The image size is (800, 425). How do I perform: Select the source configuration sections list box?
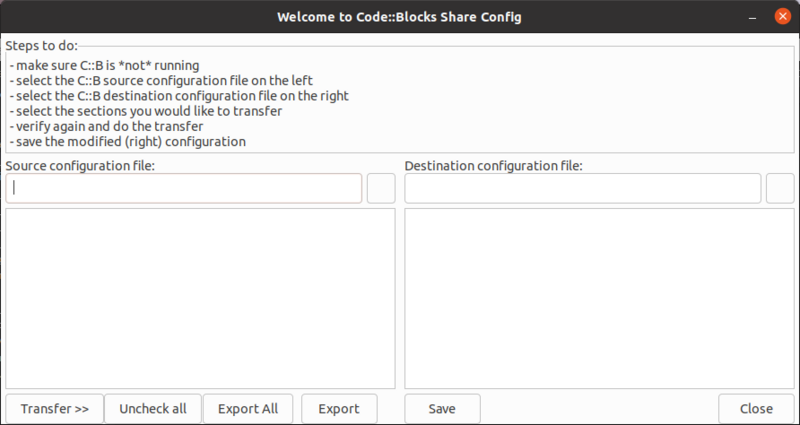pyautogui.click(x=201, y=298)
